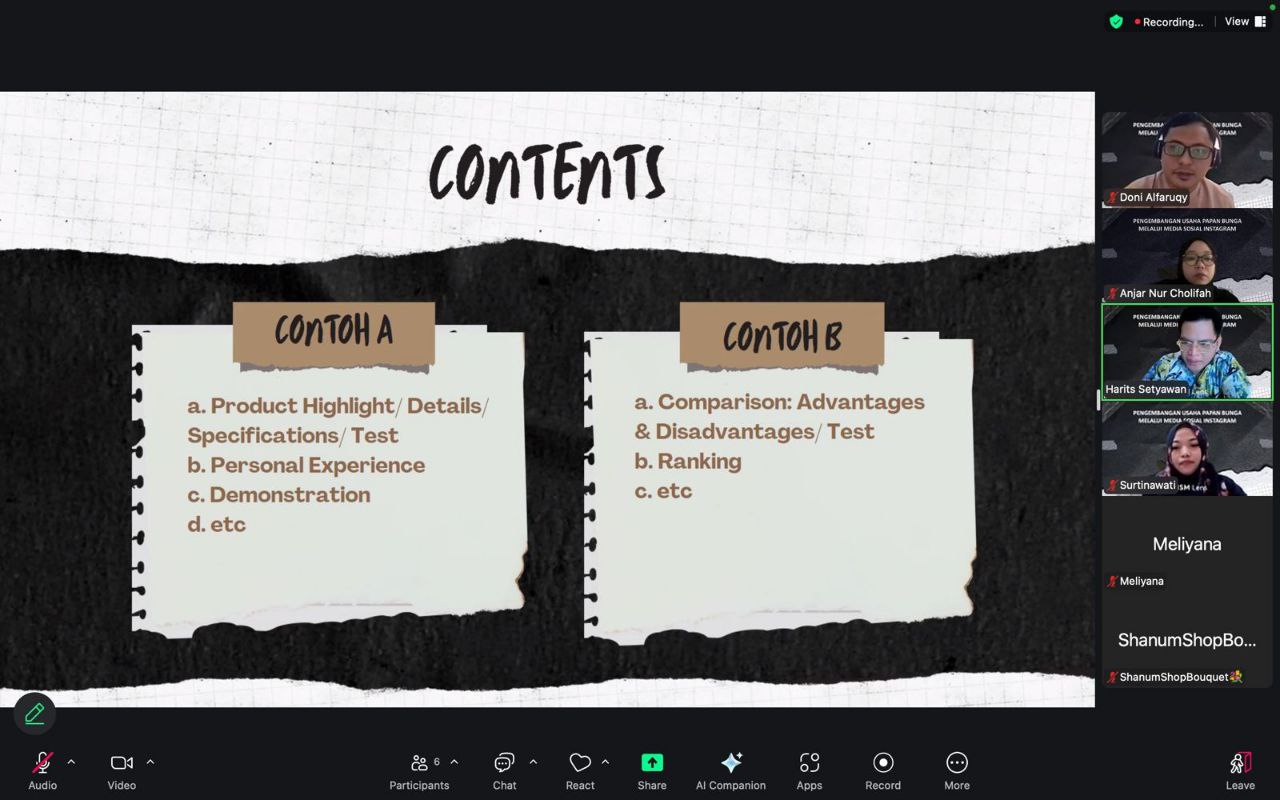Viewport: 1280px width, 800px height.
Task: Expand the Participants options arrow
Action: tap(454, 762)
